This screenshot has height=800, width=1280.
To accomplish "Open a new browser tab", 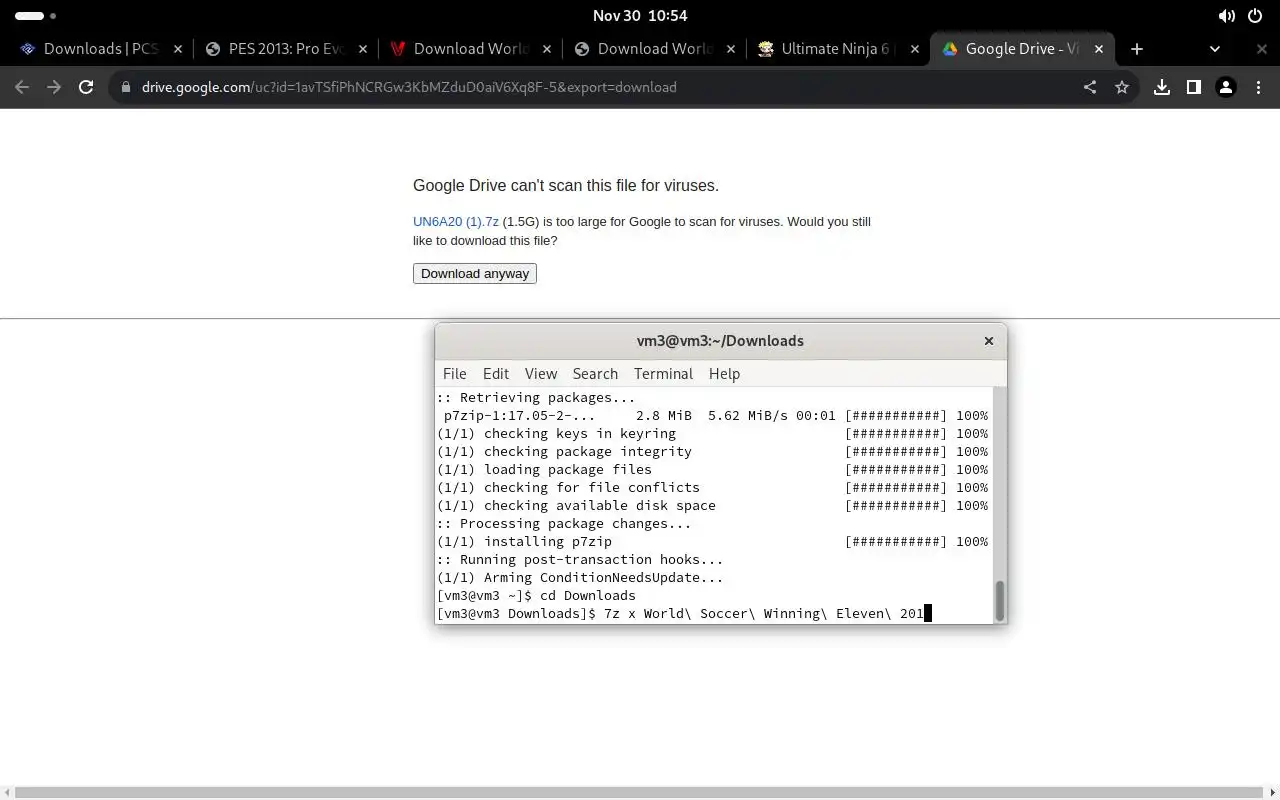I will click(1136, 48).
